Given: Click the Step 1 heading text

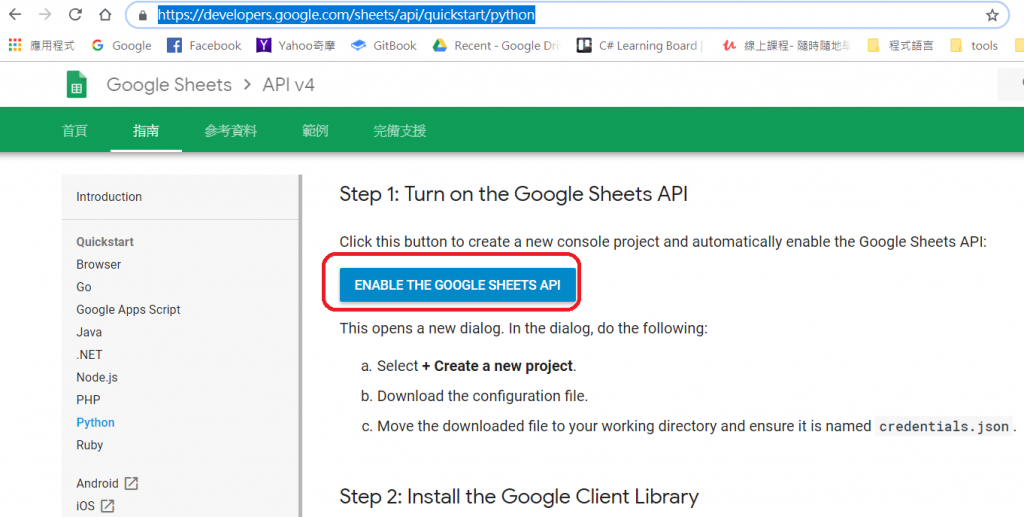Looking at the screenshot, I should tap(513, 194).
